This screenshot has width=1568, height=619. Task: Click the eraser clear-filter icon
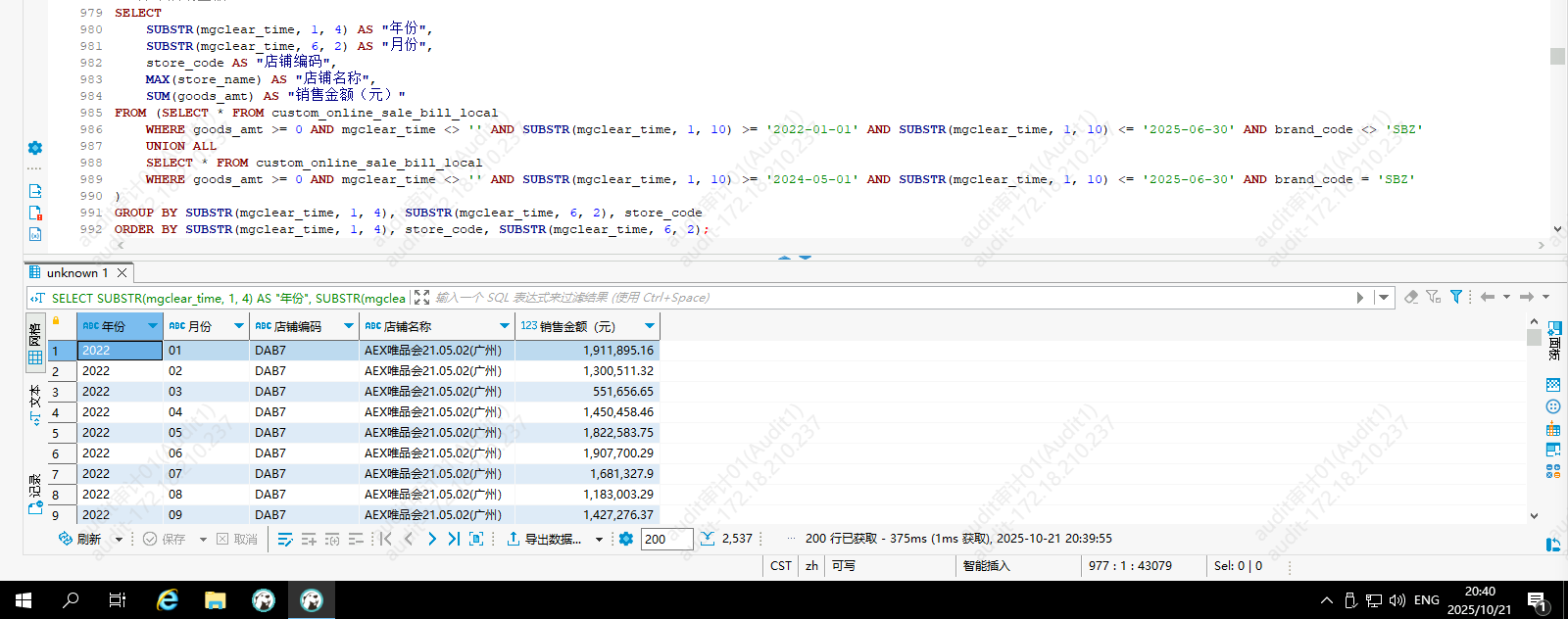pos(1410,297)
